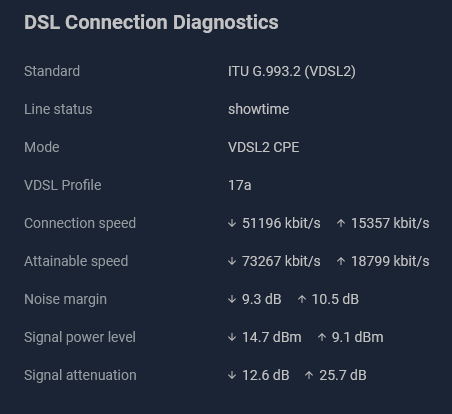Click the 10.5 dB upstream noise margin

click(335, 299)
